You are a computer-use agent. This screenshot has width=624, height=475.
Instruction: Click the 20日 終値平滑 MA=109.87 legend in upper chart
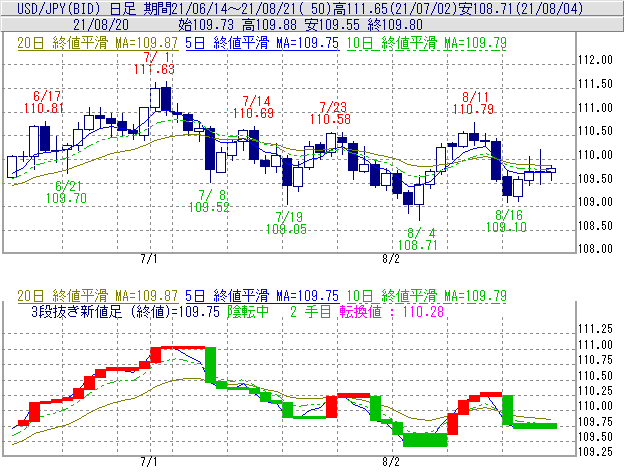pos(98,43)
